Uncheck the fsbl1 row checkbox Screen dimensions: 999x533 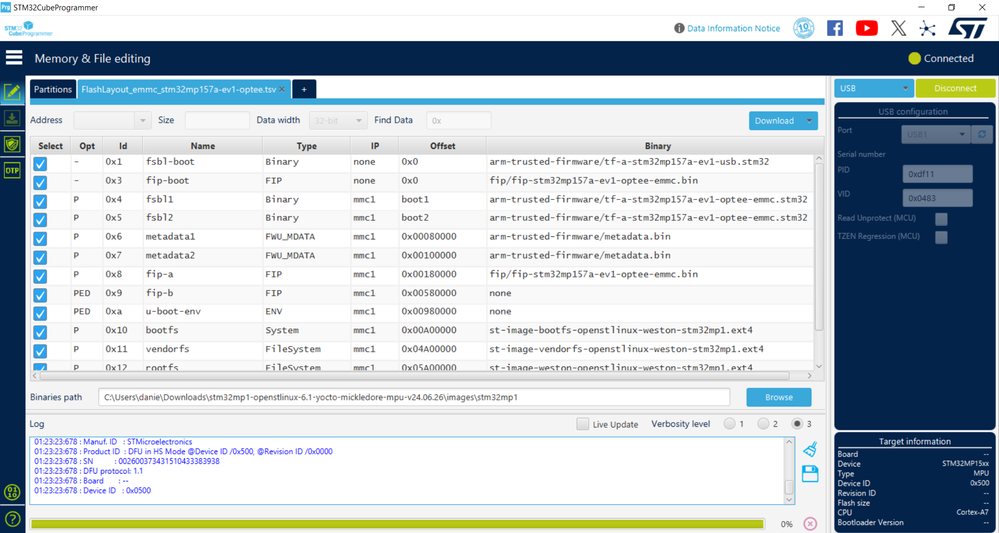[x=40, y=201]
